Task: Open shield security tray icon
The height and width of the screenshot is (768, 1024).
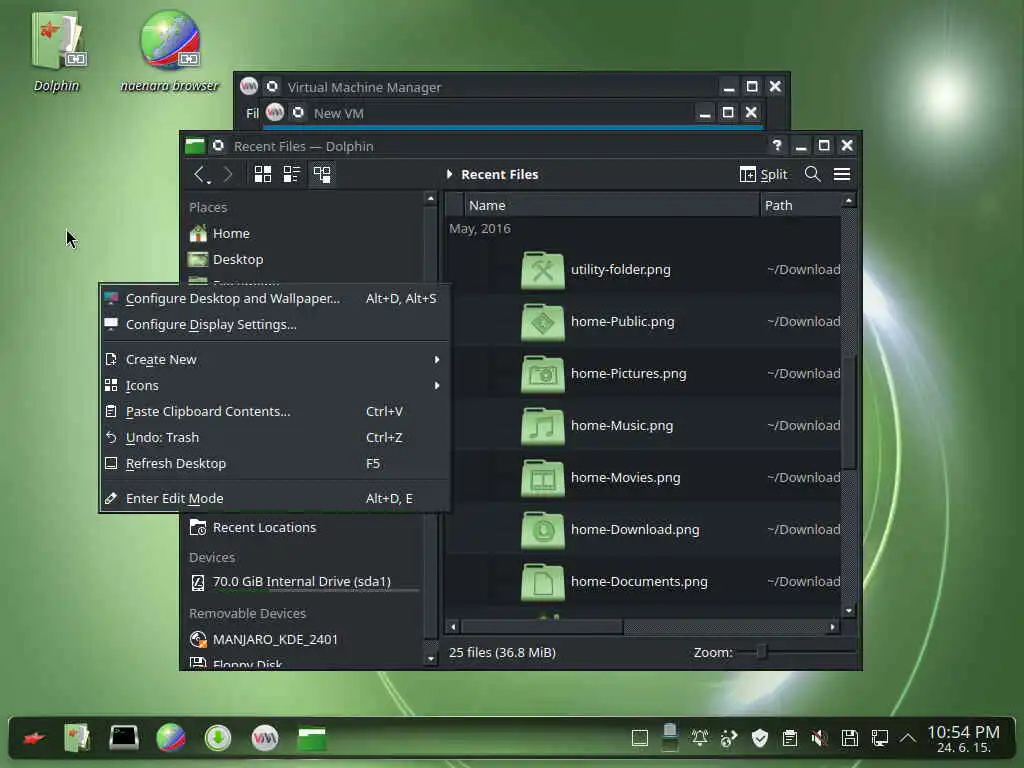Action: coord(760,739)
